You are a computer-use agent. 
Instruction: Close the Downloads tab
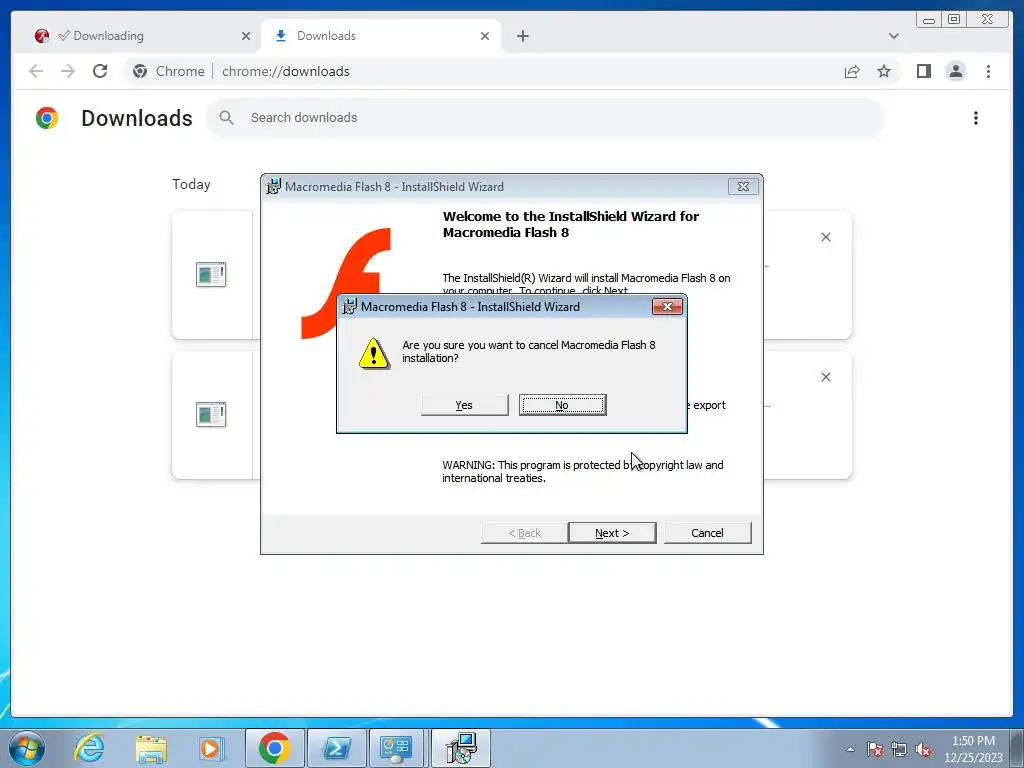click(x=485, y=36)
